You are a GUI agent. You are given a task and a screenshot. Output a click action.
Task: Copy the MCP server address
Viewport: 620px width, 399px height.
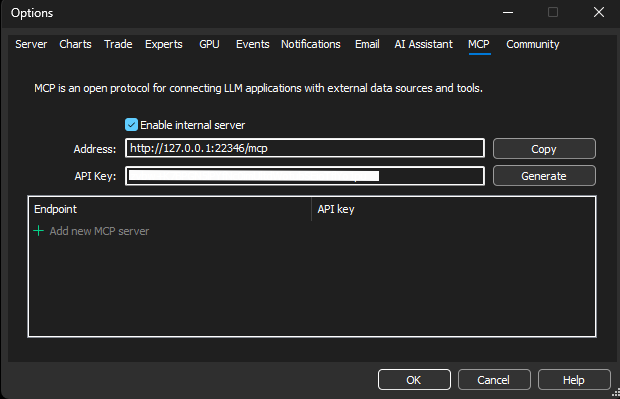(544, 149)
